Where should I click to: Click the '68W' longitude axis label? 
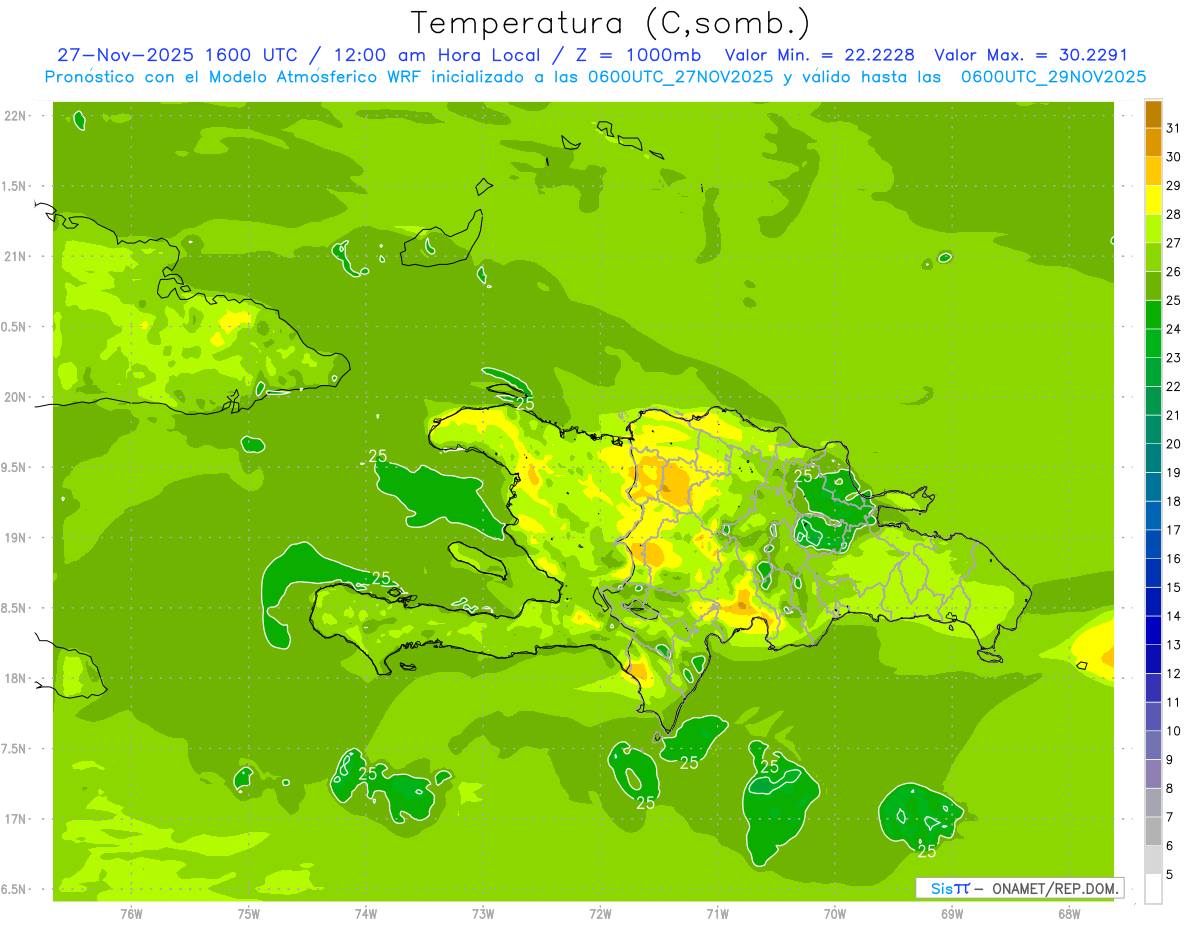pyautogui.click(x=1069, y=913)
